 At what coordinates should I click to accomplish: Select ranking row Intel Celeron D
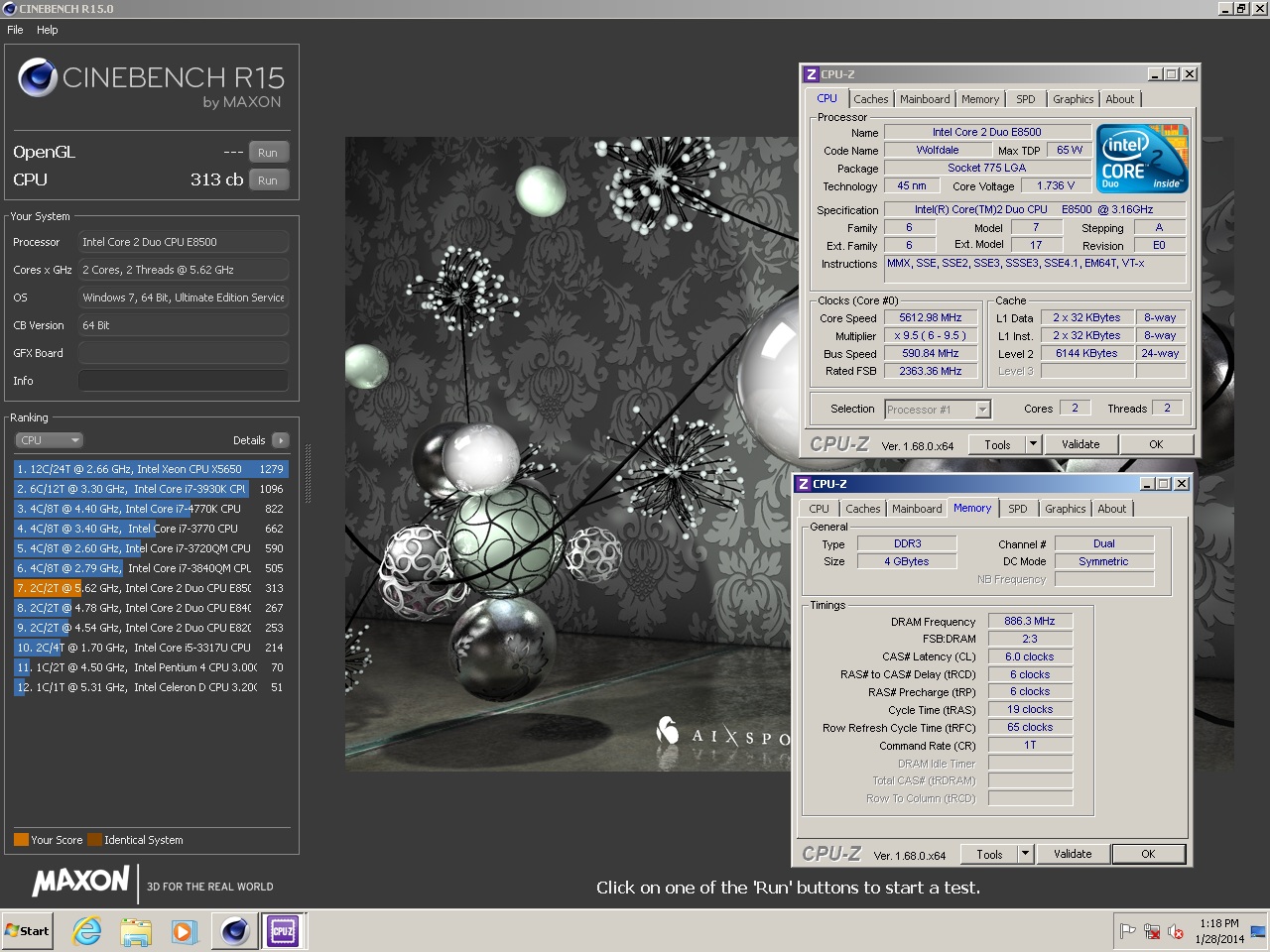click(x=151, y=687)
